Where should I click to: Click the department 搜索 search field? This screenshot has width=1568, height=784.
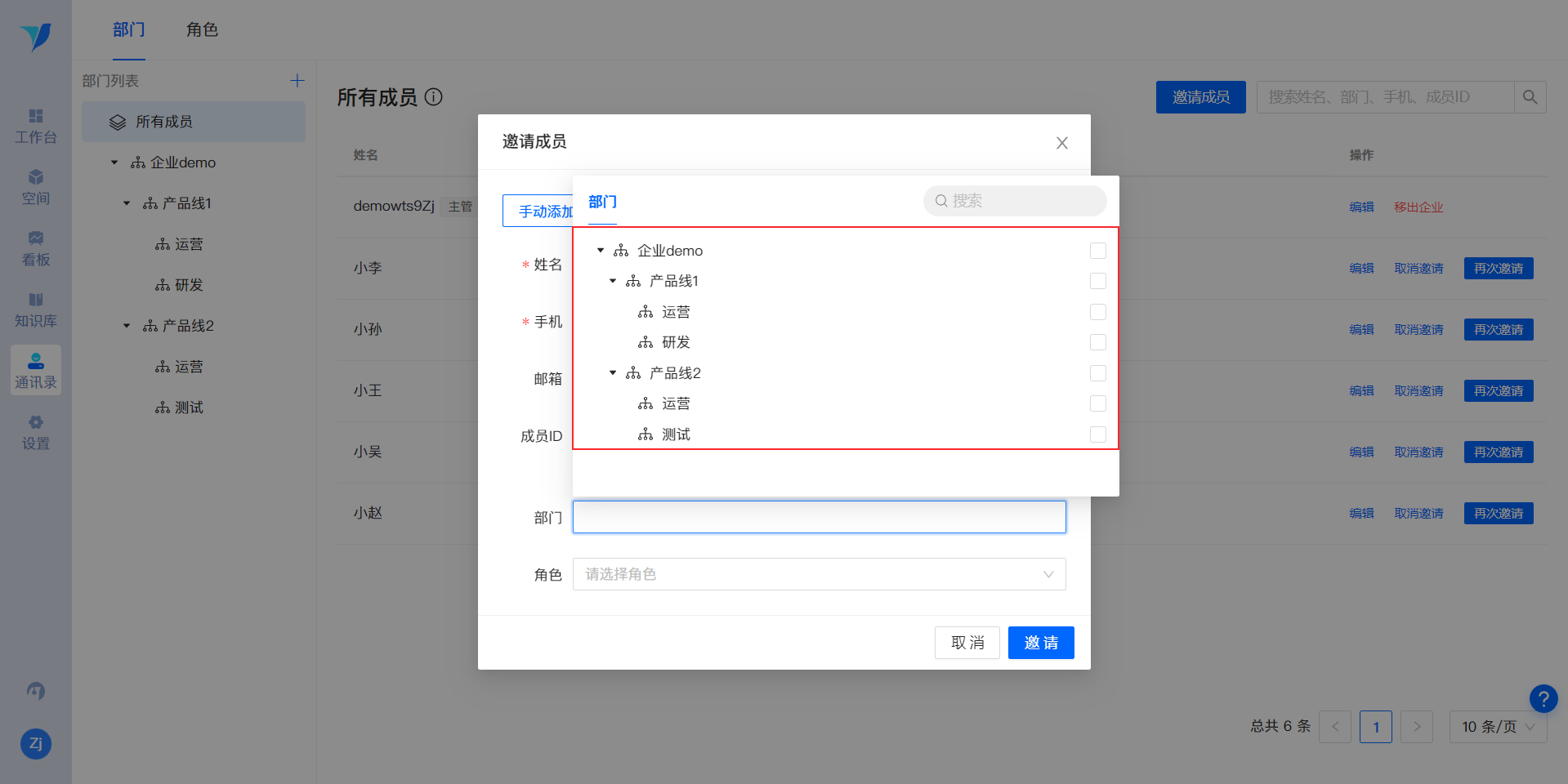coord(1015,201)
